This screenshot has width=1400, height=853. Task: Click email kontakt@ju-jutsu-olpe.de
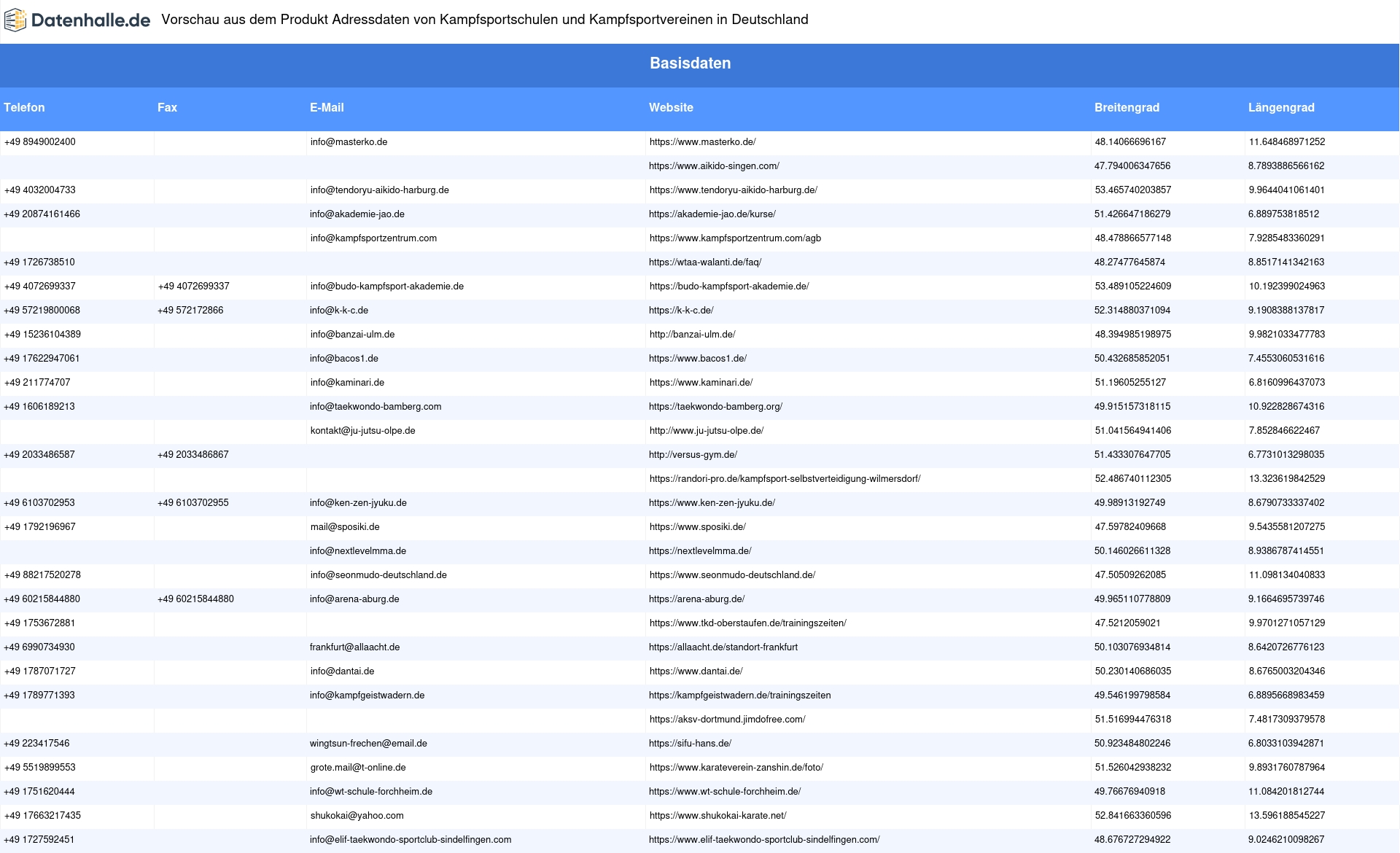tap(362, 431)
